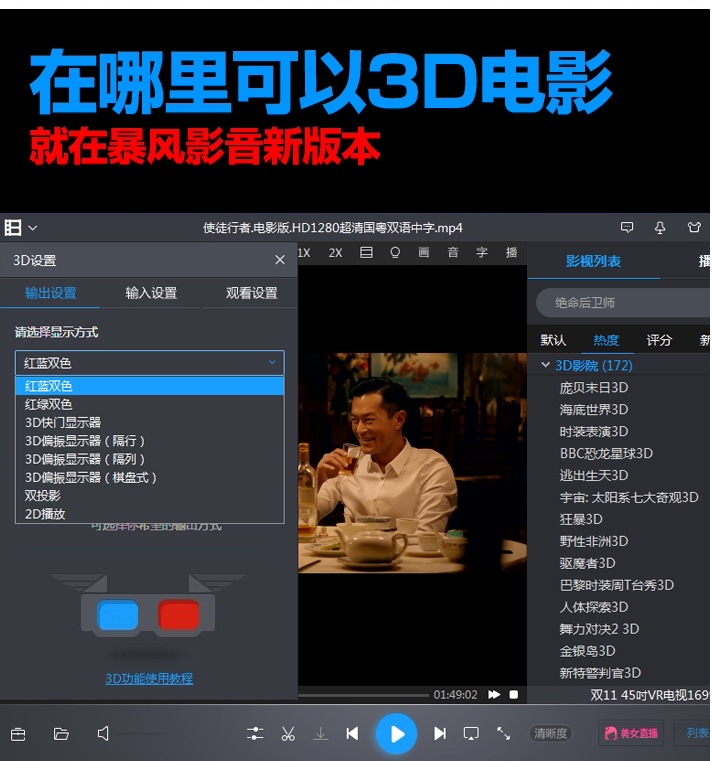Switch to the 观看设置 tab
The image size is (712, 761).
251,293
